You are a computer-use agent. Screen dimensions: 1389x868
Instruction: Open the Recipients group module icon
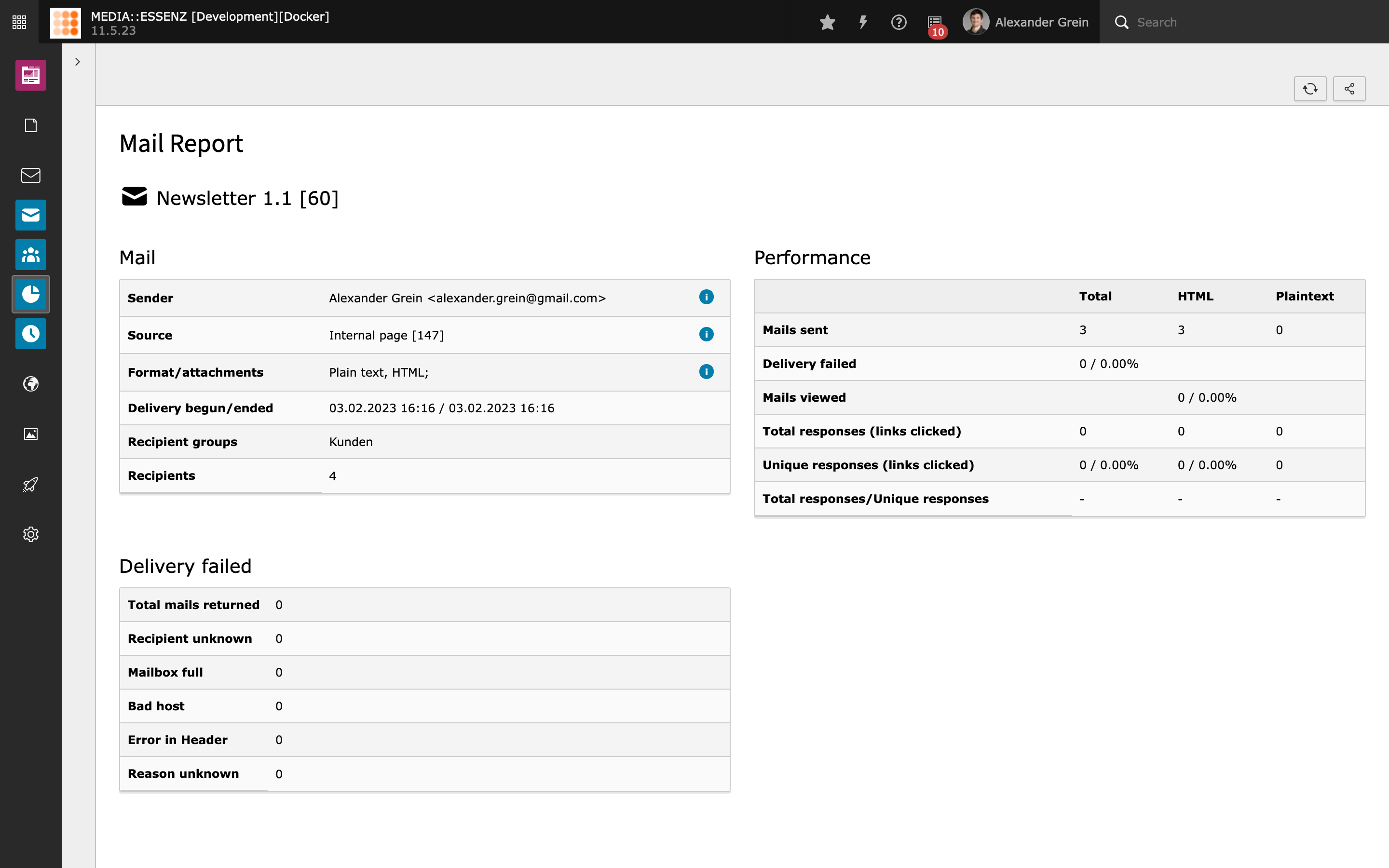tap(30, 254)
